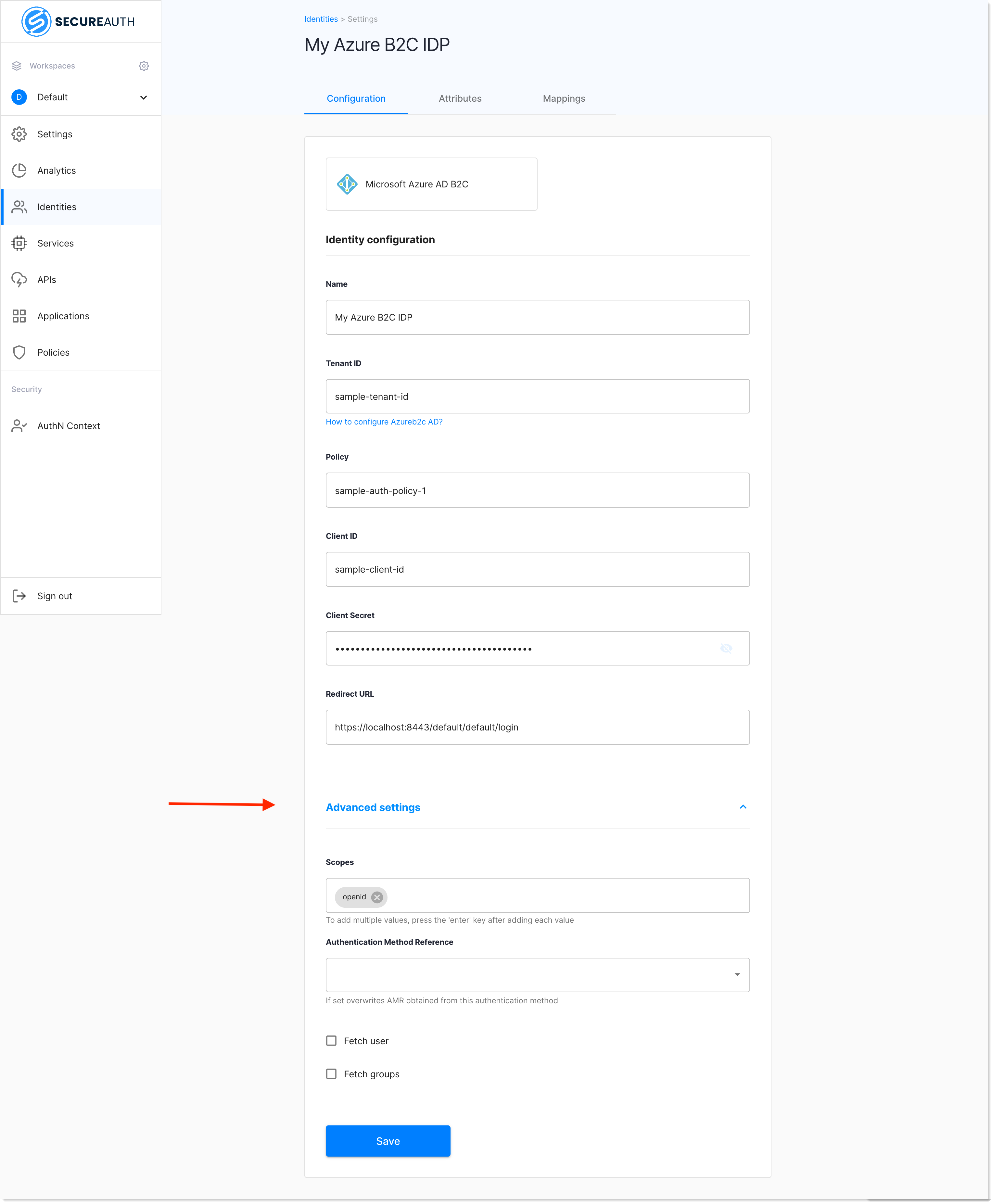This screenshot has height=1204, width=993.
Task: Click Sign out label
Action: click(55, 597)
